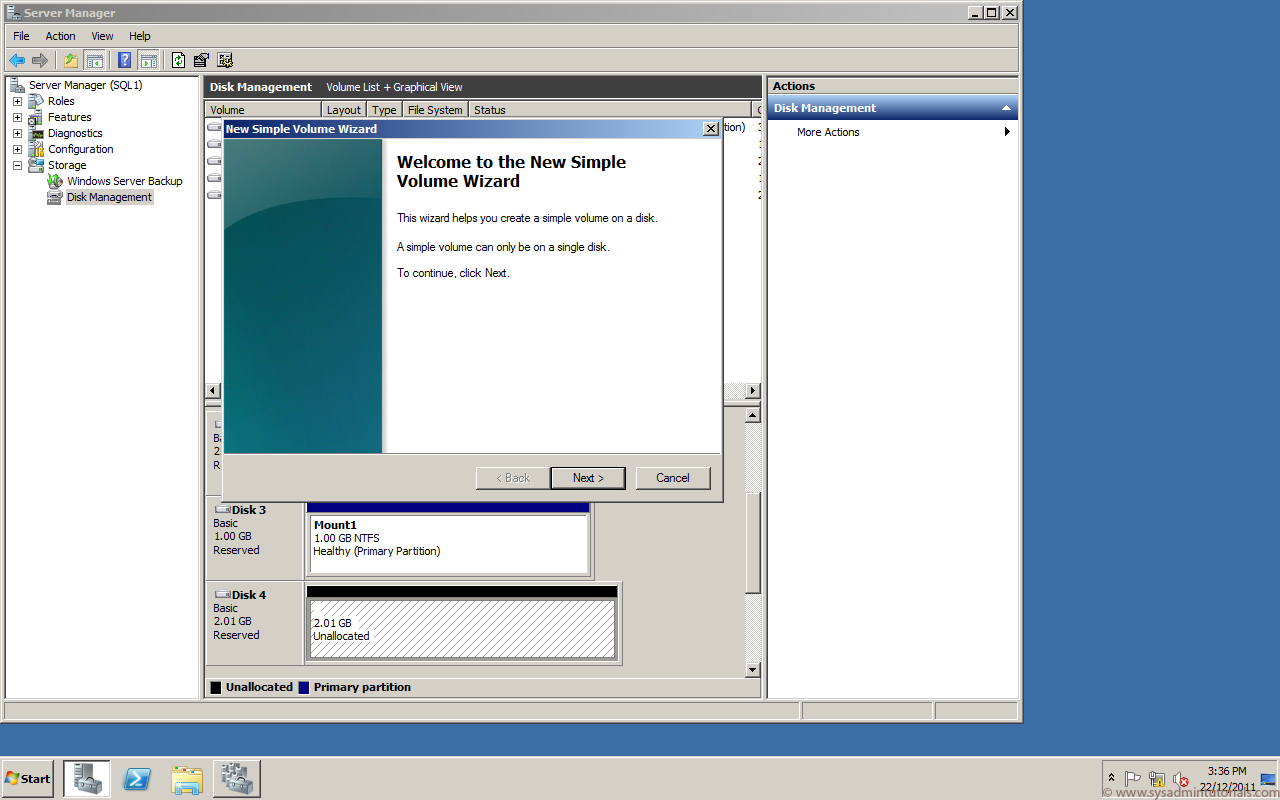Launch PowerShell from the taskbar
The image size is (1280, 800).
(x=137, y=778)
